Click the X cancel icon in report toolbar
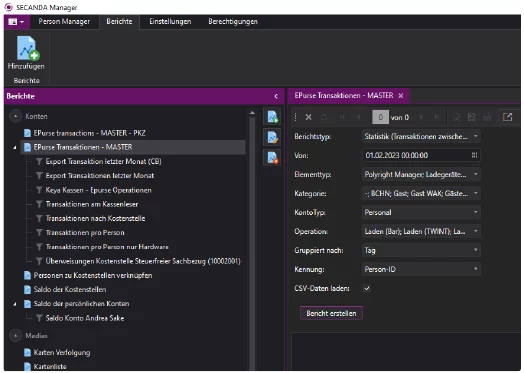Screen dimensions: 524x373 tap(308, 117)
